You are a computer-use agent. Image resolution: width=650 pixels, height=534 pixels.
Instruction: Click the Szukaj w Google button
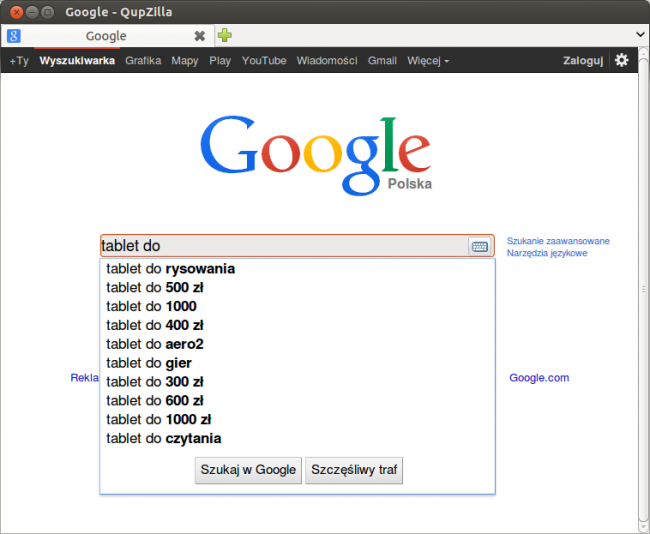[x=248, y=470]
